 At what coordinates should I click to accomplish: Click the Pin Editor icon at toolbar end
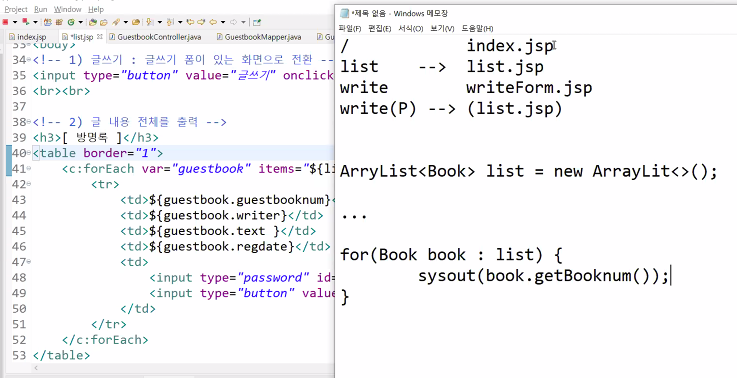click(257, 22)
